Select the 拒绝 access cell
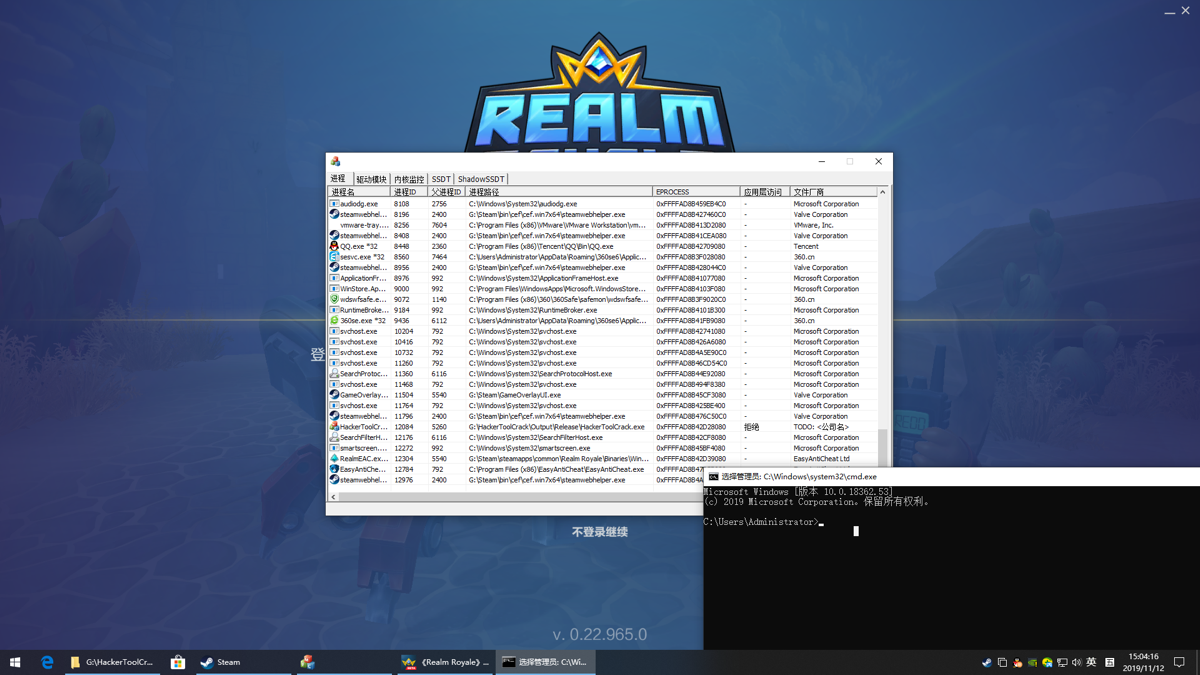1200x675 pixels. (764, 427)
